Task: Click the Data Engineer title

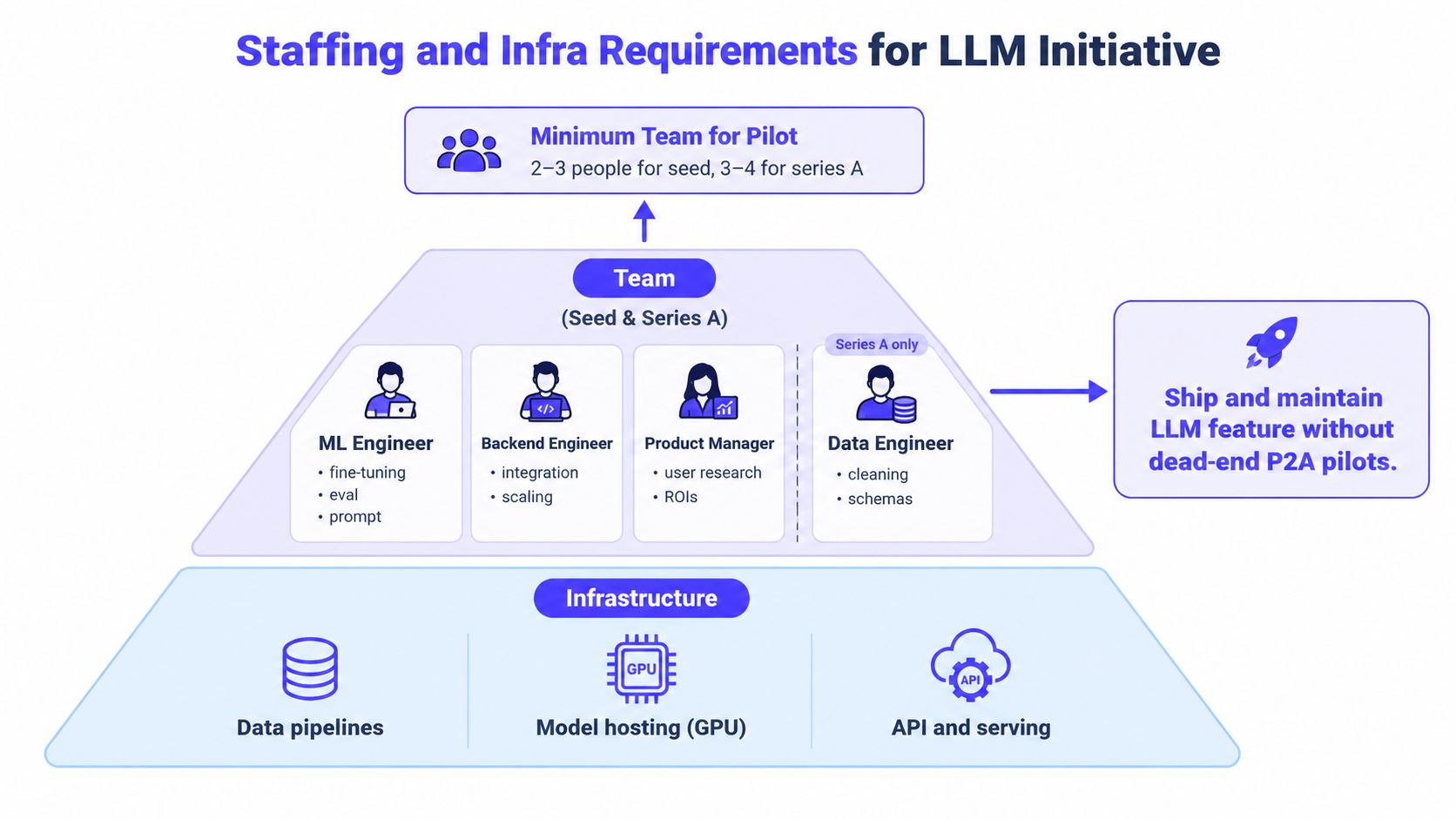Action: click(x=890, y=443)
